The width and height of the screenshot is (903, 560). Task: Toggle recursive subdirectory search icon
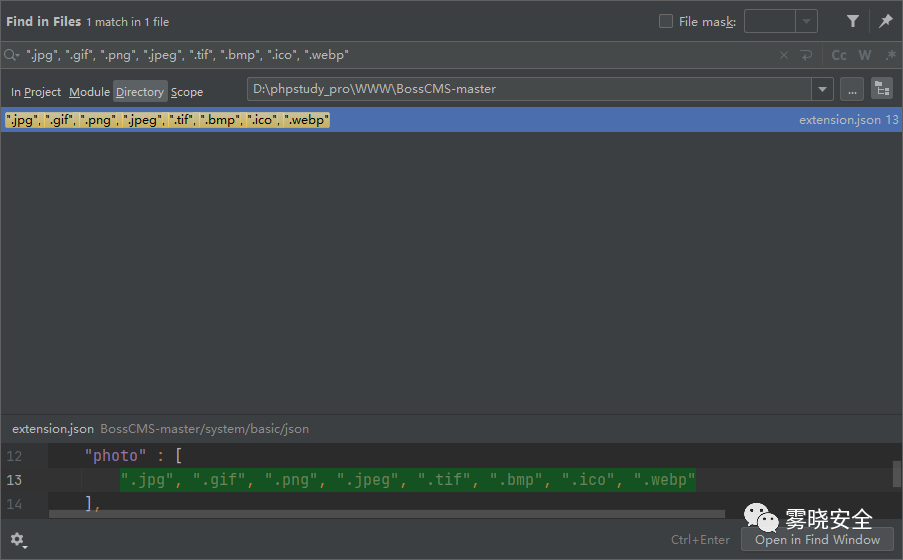[x=882, y=89]
